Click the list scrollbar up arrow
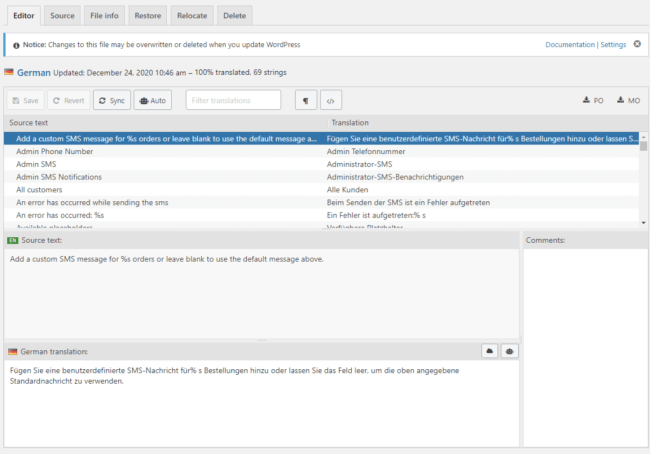 [643, 136]
